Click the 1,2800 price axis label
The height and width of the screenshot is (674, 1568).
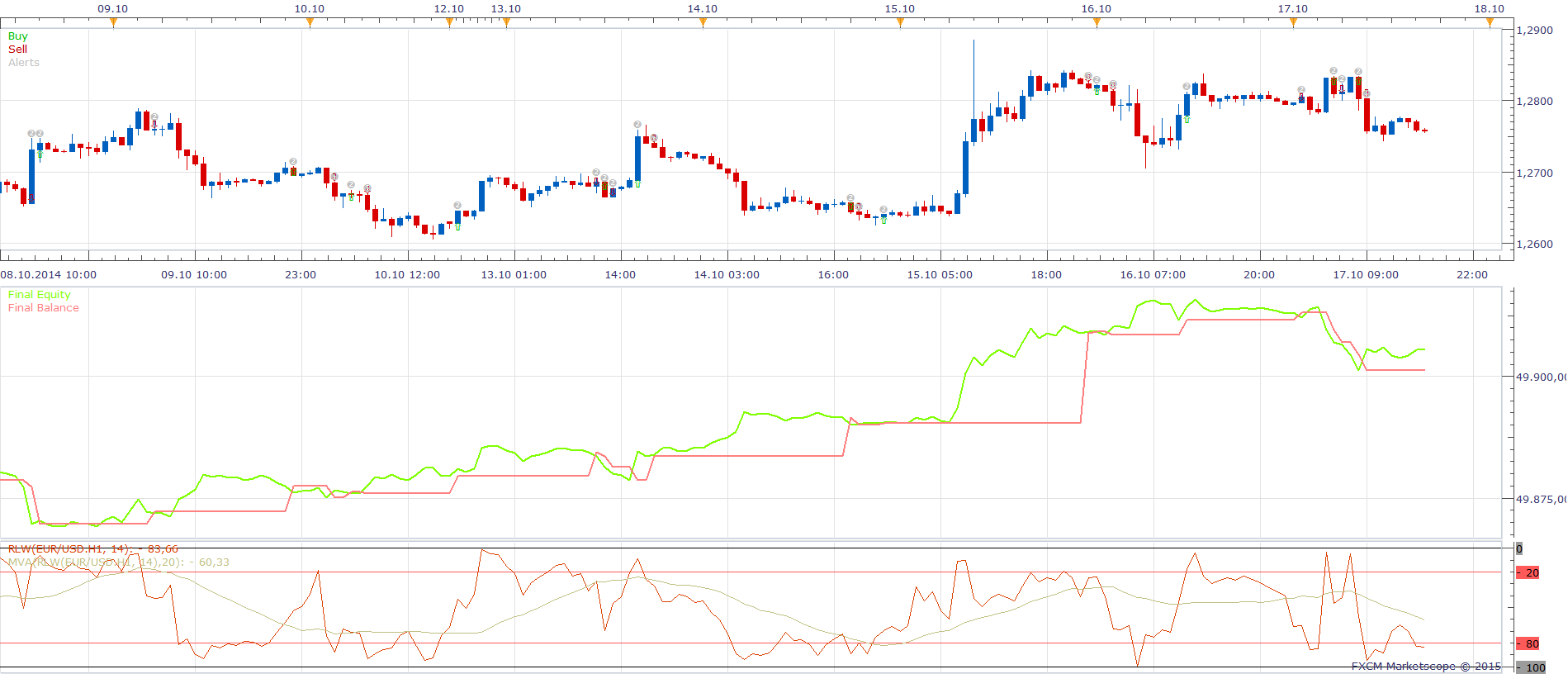coord(1535,102)
